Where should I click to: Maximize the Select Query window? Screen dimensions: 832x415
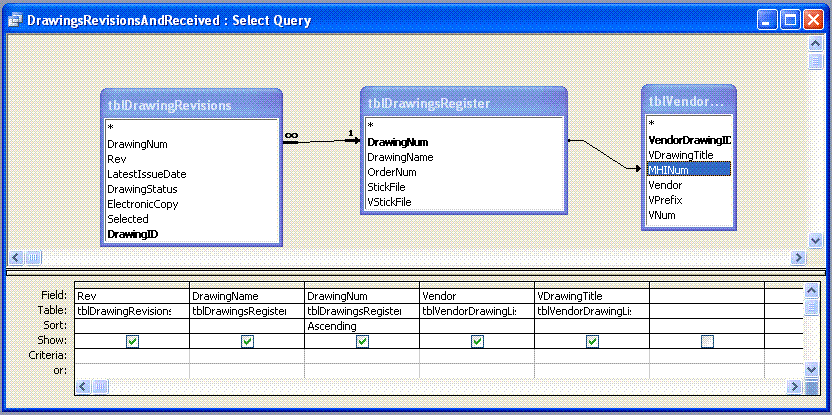pos(790,21)
